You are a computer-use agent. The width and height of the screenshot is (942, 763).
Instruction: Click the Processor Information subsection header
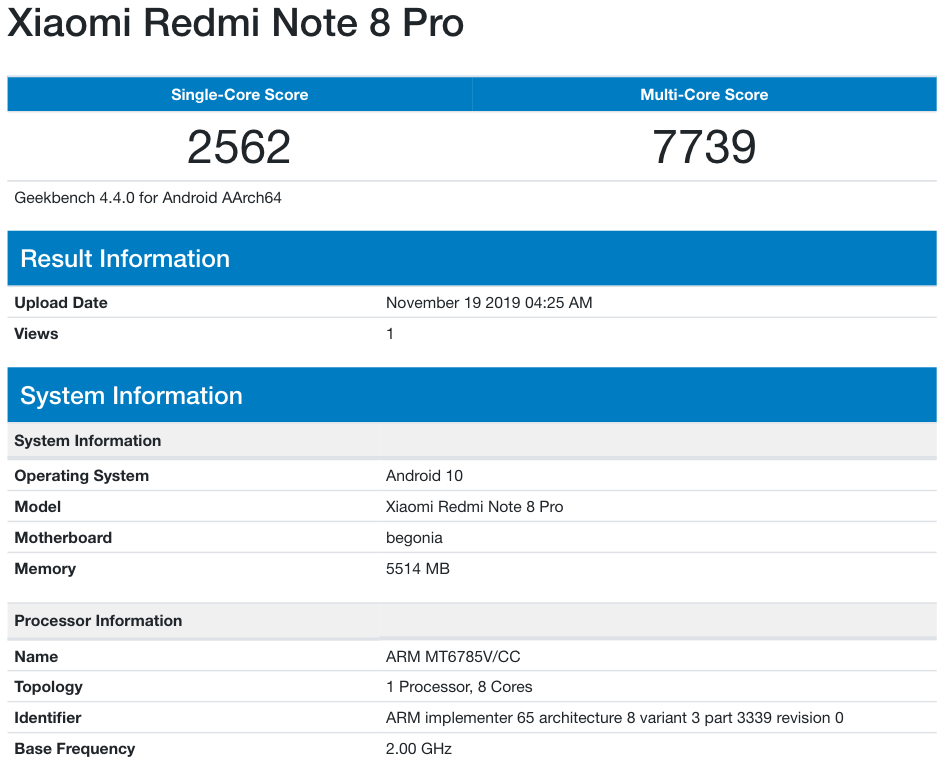pos(98,620)
